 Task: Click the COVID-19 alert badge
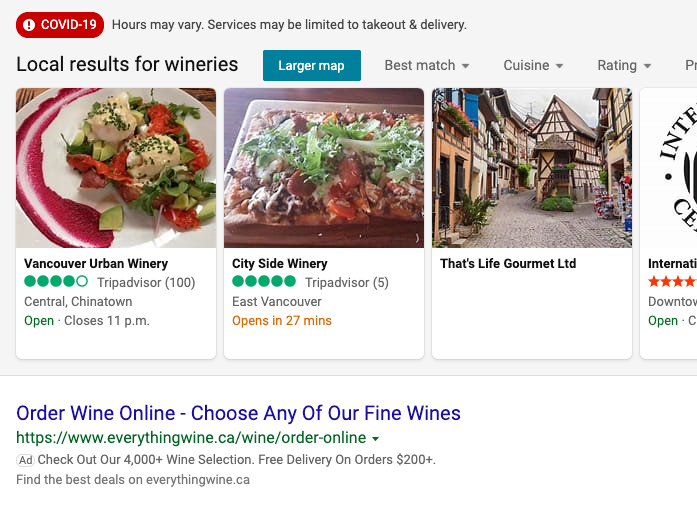pos(60,25)
